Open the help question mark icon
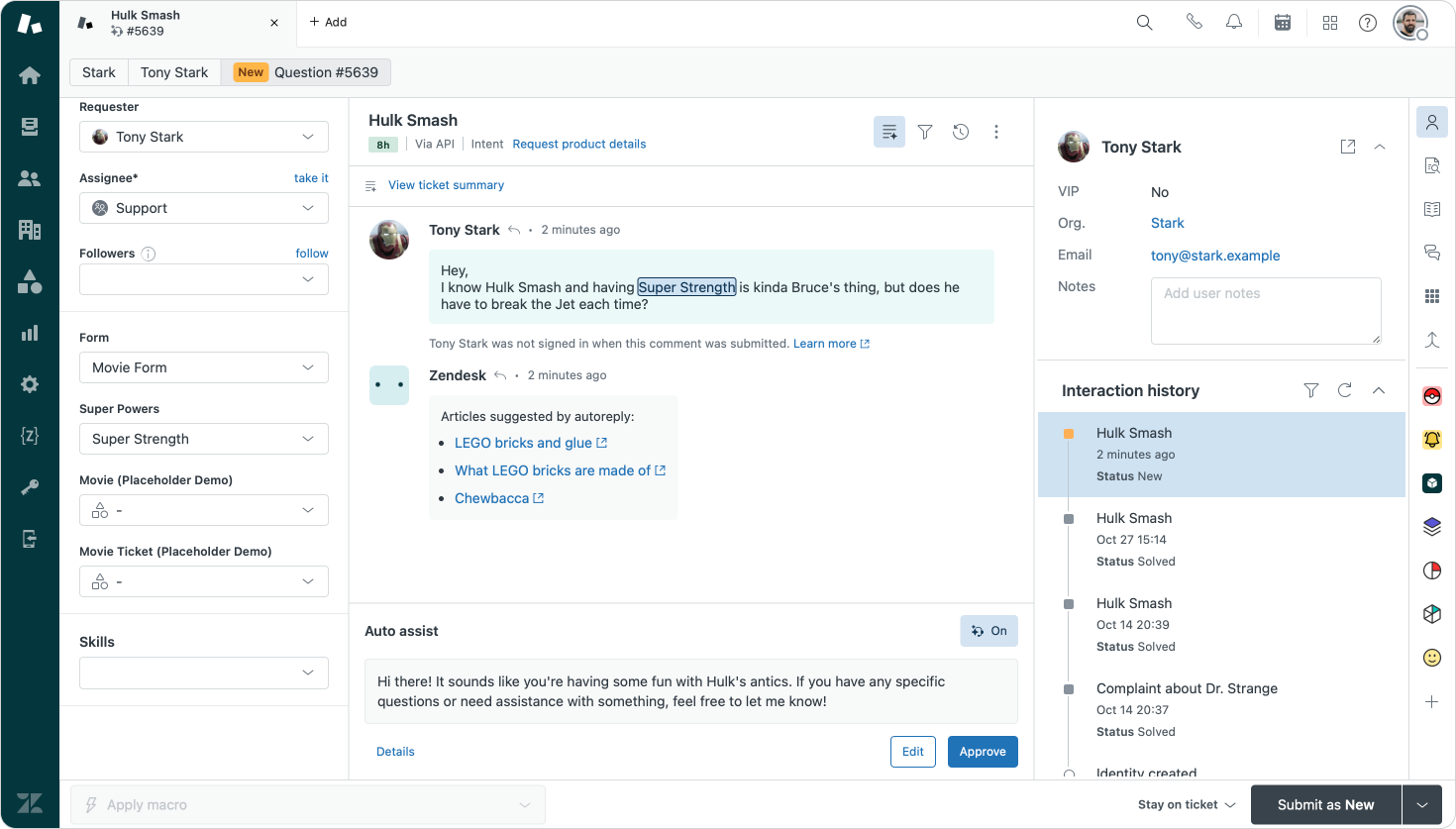This screenshot has width=1456, height=829. tap(1368, 23)
